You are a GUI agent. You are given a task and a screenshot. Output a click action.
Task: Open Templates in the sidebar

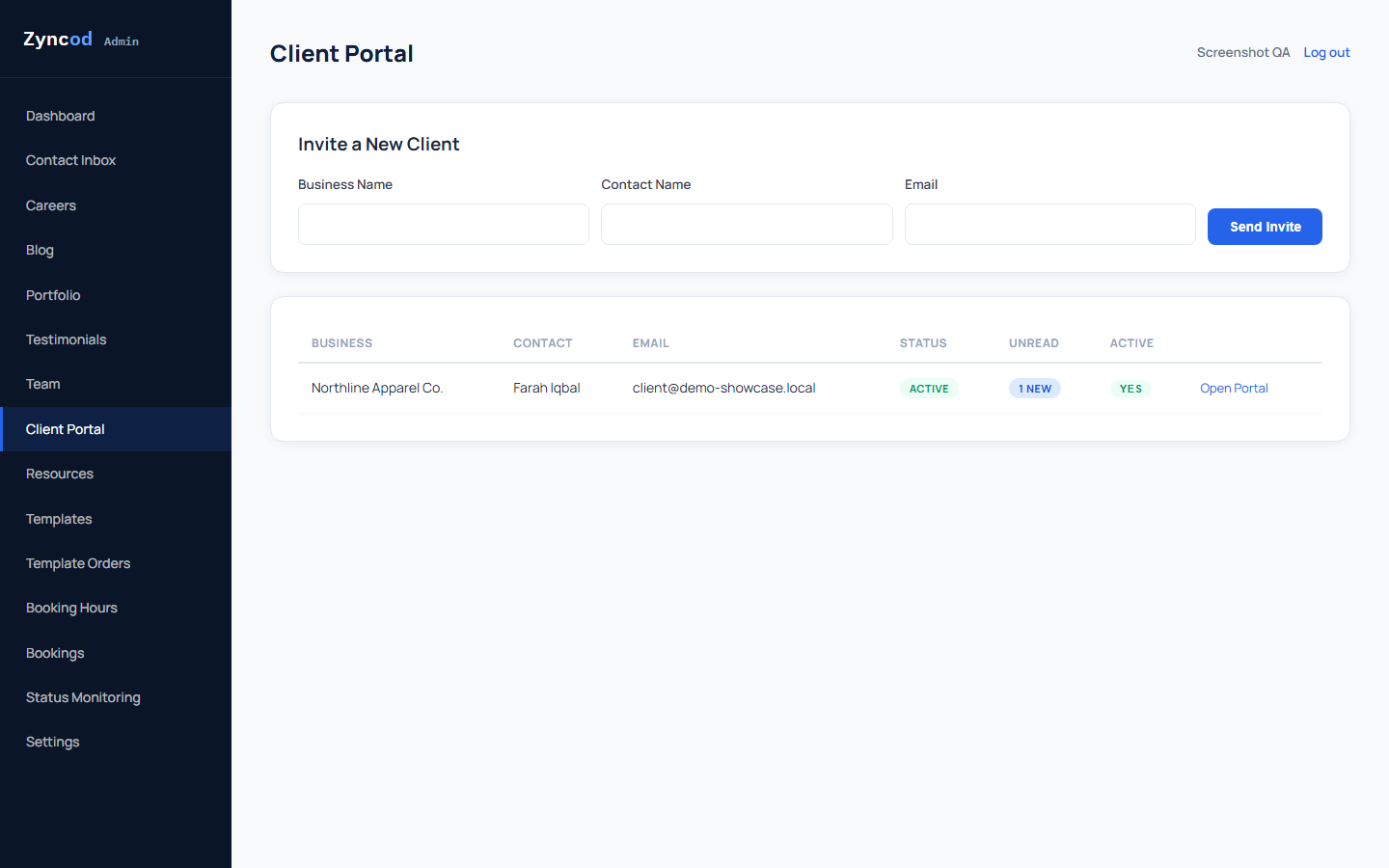click(116, 519)
